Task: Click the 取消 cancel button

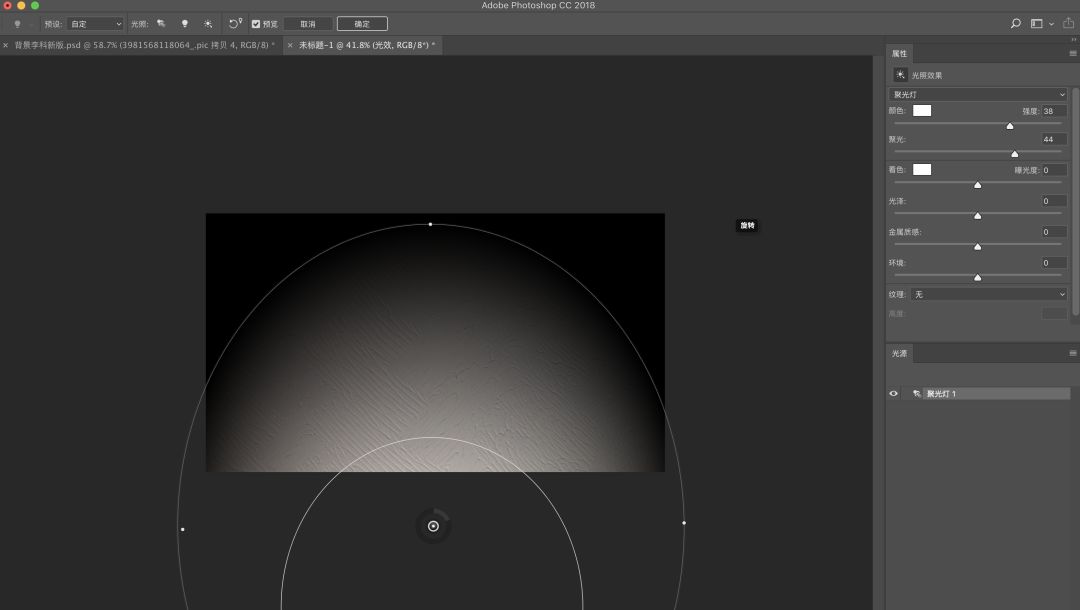Action: [308, 23]
